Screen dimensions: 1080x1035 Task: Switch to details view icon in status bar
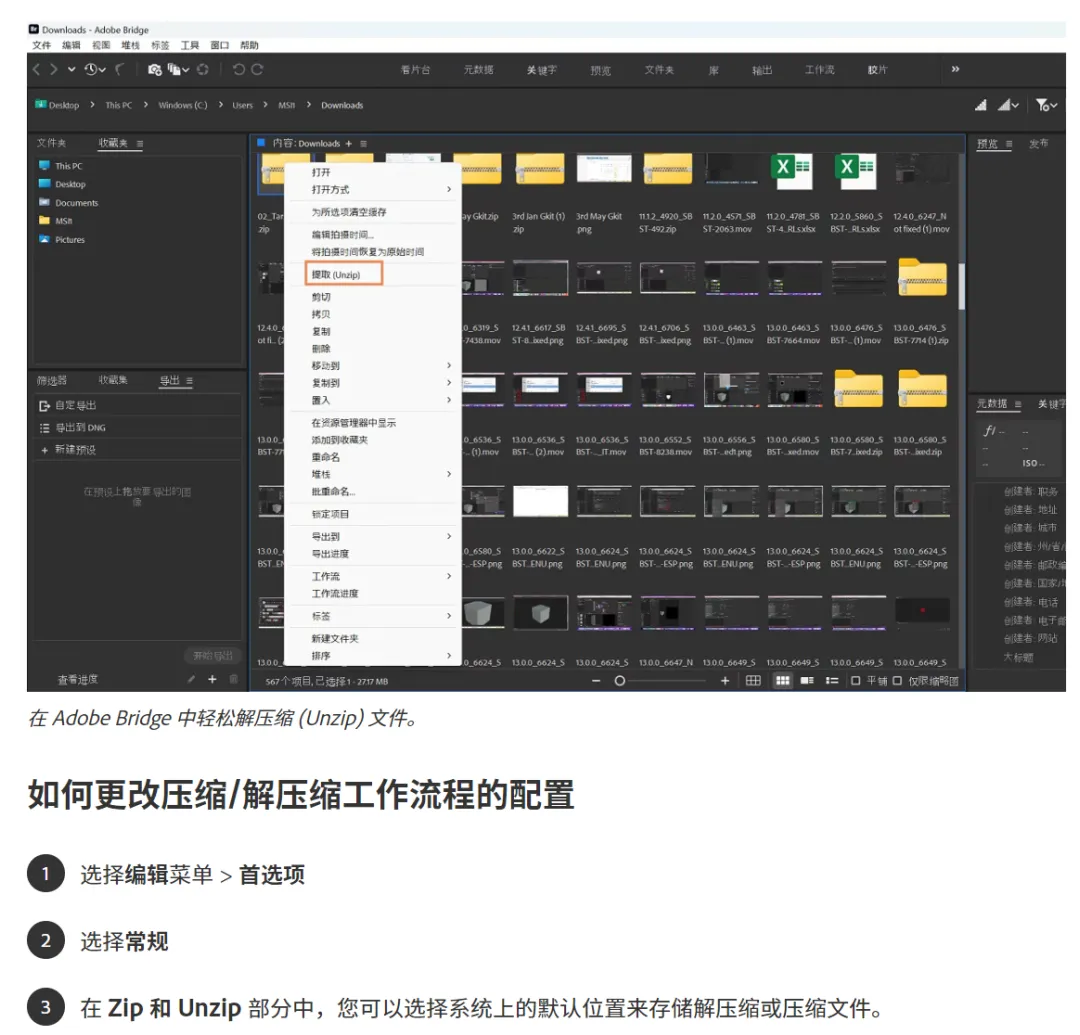coord(807,680)
